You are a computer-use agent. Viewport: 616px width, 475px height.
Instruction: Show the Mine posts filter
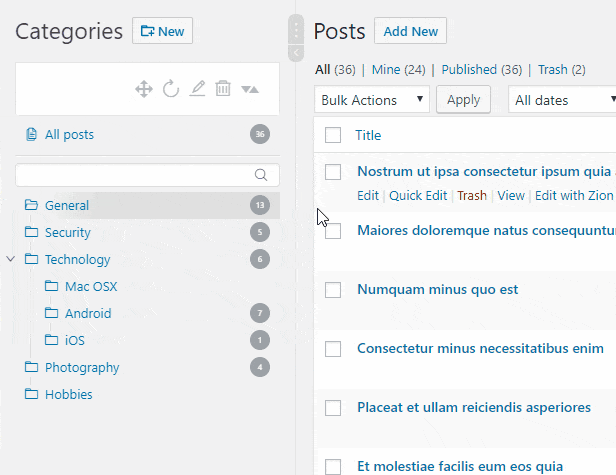tap(398, 69)
